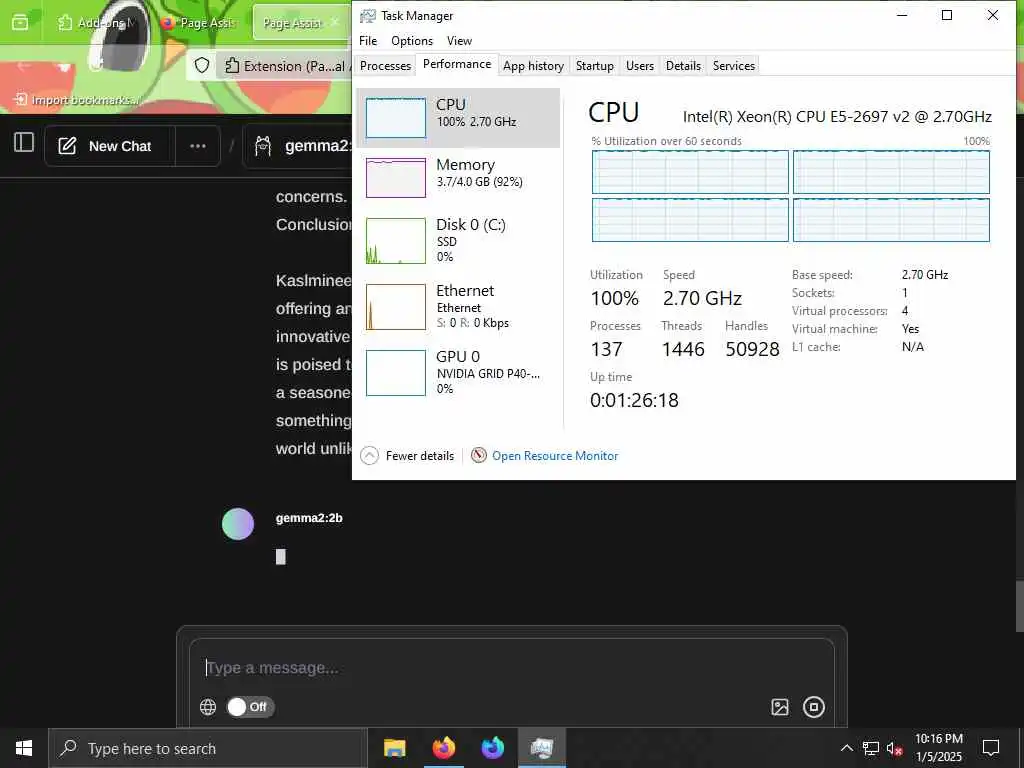Open the Firefox View icon in tab bar
The width and height of the screenshot is (1024, 768).
(20, 22)
